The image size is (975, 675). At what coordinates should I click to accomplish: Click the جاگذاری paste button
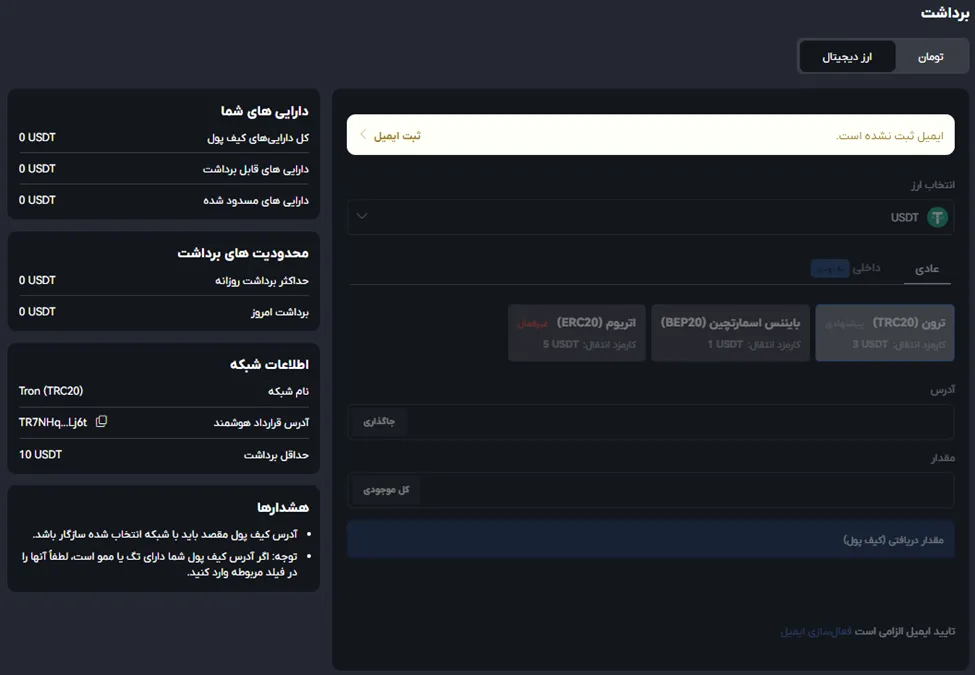pyautogui.click(x=379, y=421)
